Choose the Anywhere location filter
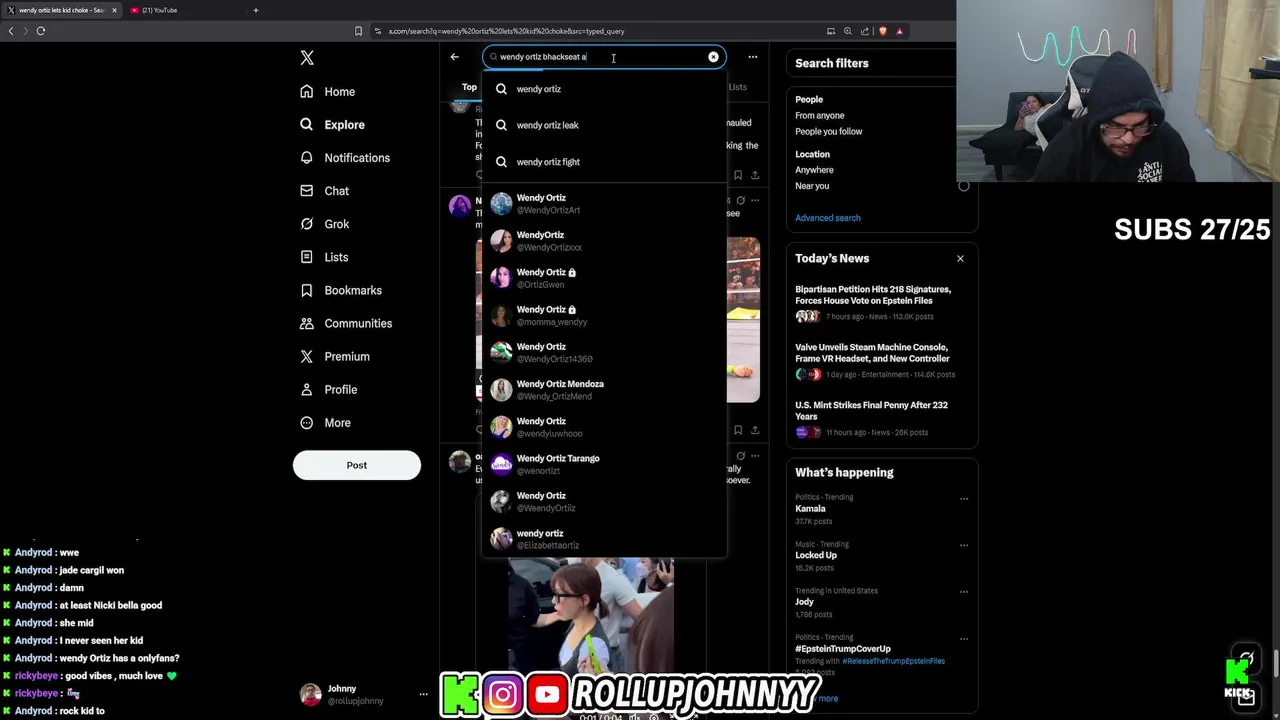The height and width of the screenshot is (720, 1280). [x=814, y=170]
